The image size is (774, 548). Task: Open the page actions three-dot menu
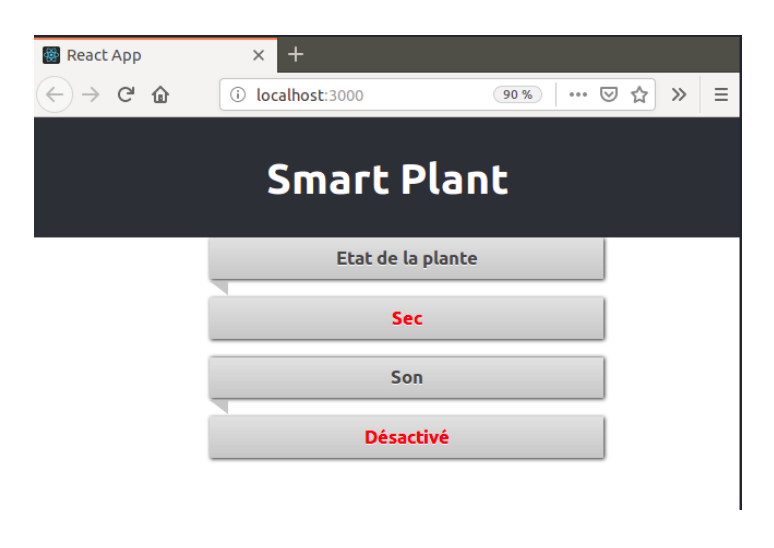[578, 95]
